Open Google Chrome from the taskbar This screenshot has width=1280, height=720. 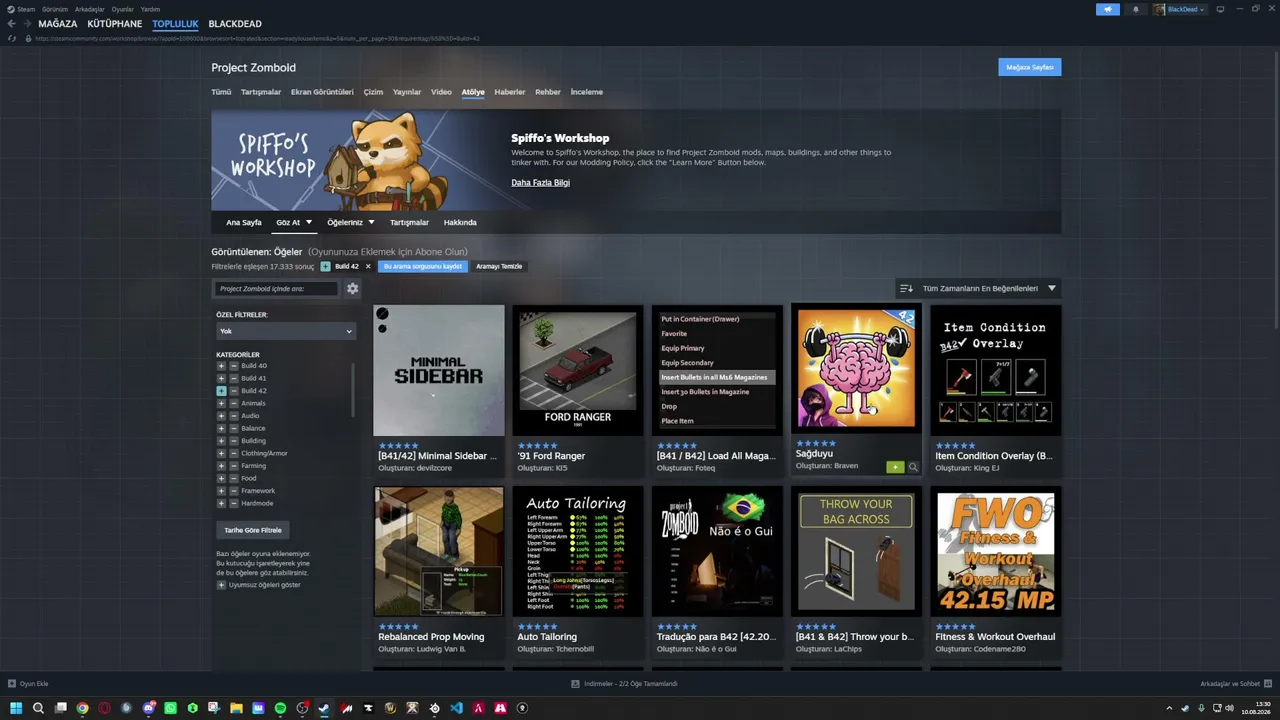pyautogui.click(x=82, y=708)
